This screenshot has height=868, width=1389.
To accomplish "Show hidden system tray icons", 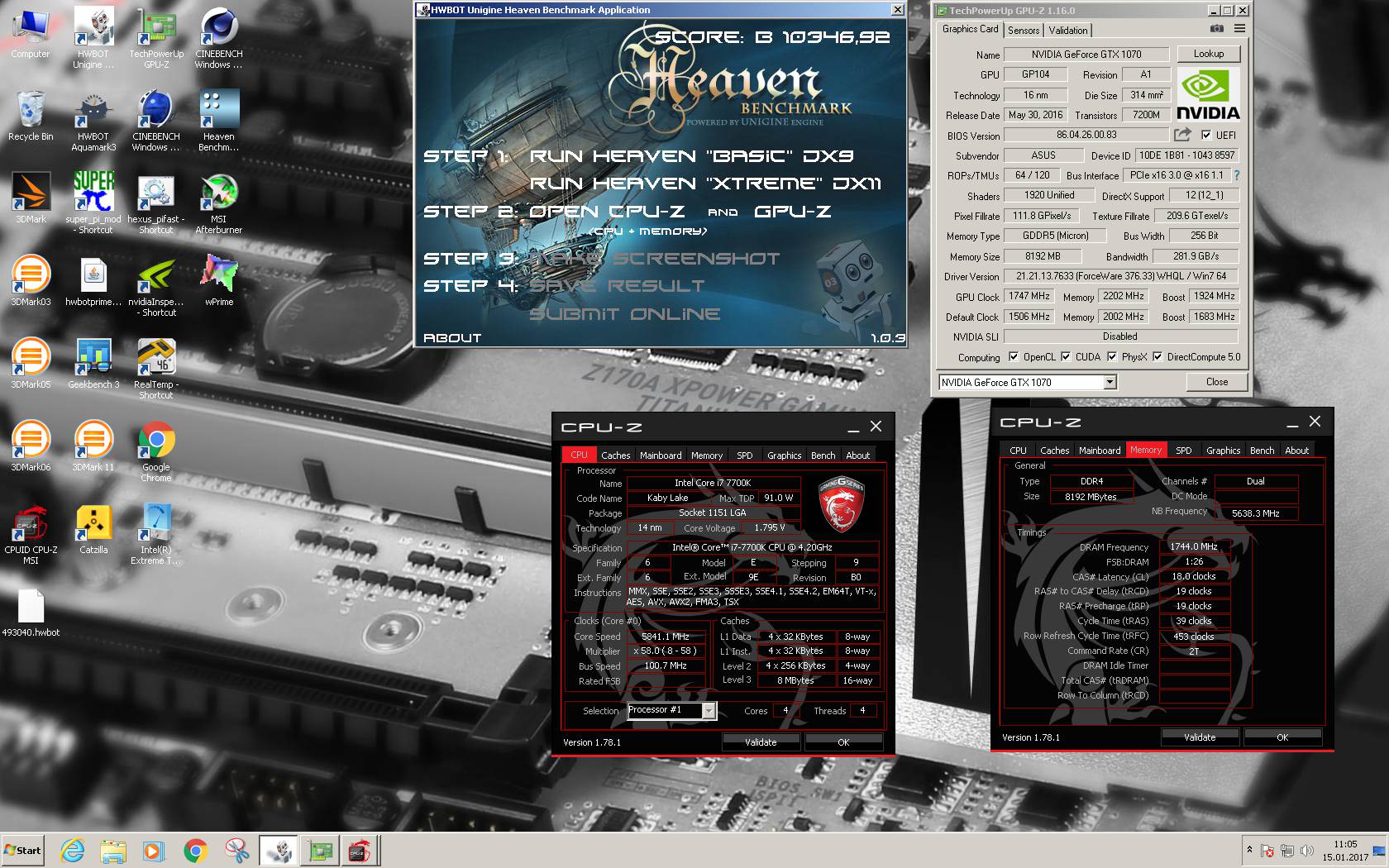I will click(1248, 850).
